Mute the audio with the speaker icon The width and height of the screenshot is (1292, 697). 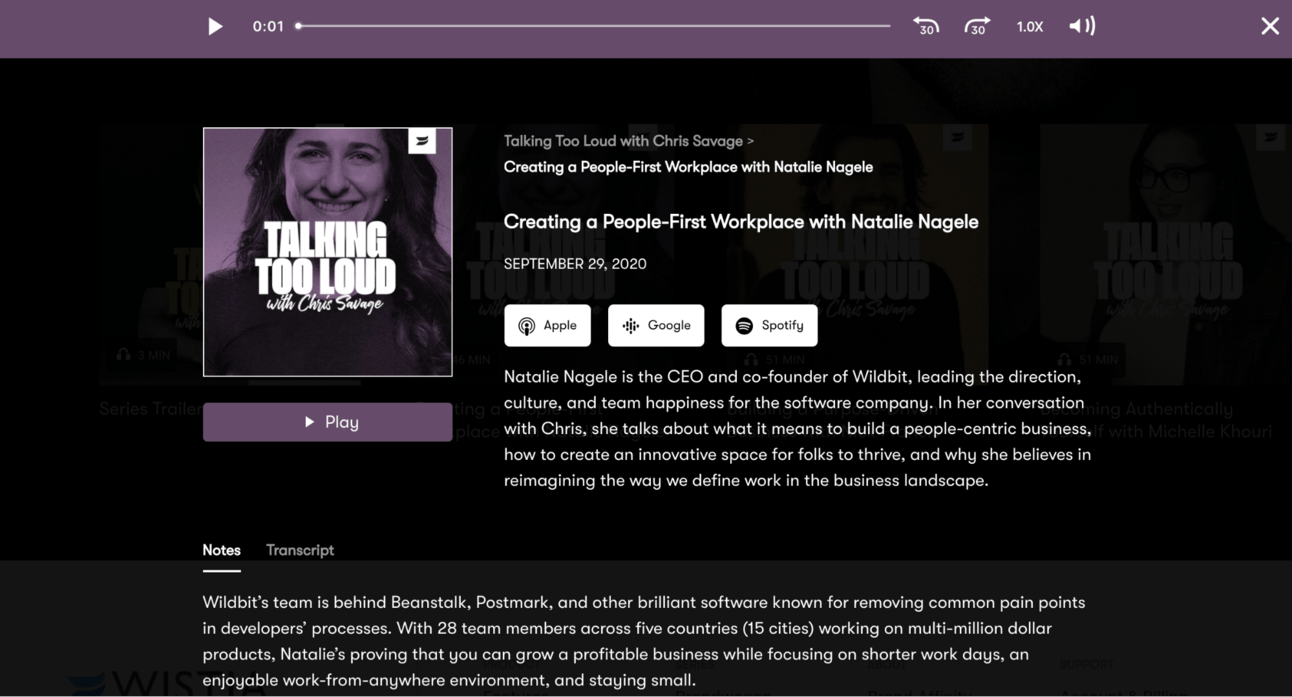point(1082,26)
